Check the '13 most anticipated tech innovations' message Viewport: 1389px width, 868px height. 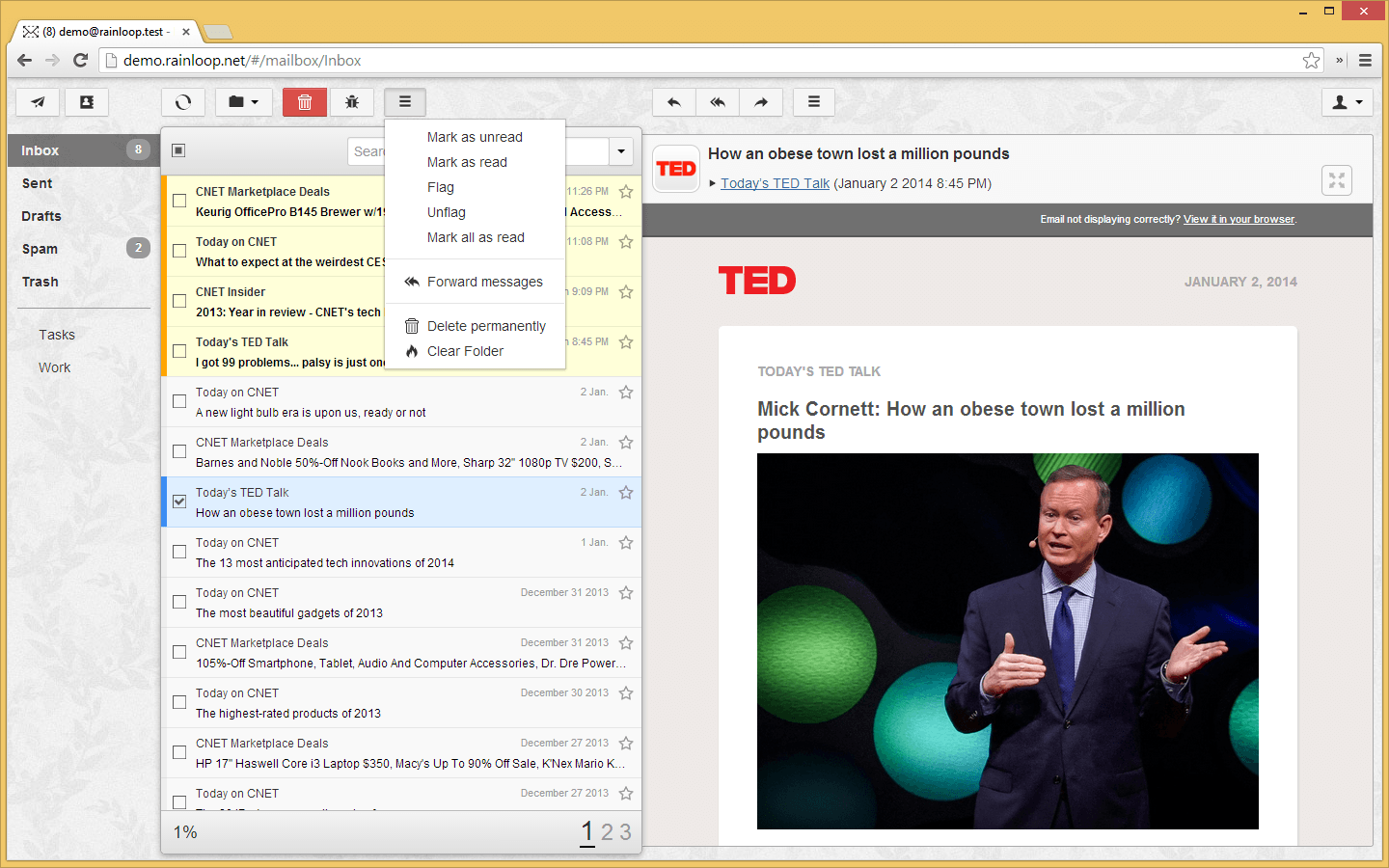tap(179, 552)
